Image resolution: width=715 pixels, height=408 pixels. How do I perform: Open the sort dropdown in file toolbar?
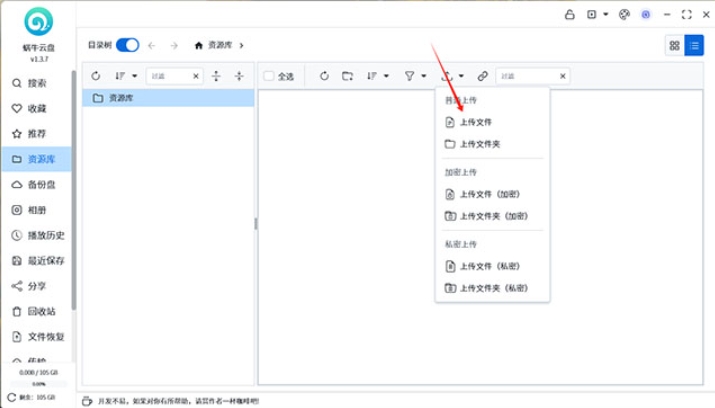pos(376,76)
